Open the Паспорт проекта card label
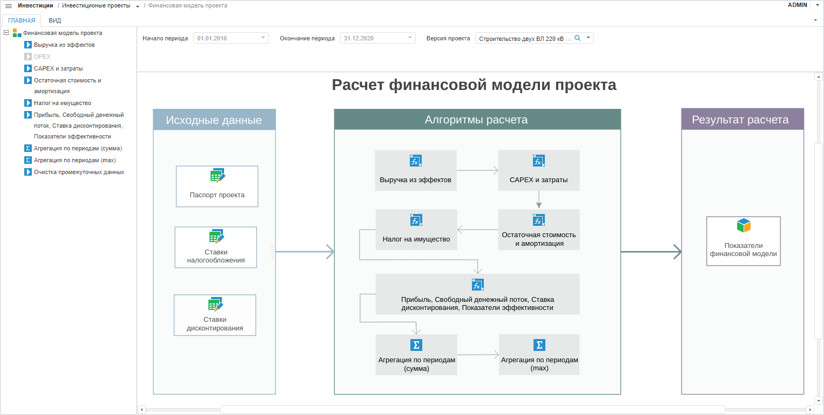This screenshot has width=824, height=415. click(217, 194)
